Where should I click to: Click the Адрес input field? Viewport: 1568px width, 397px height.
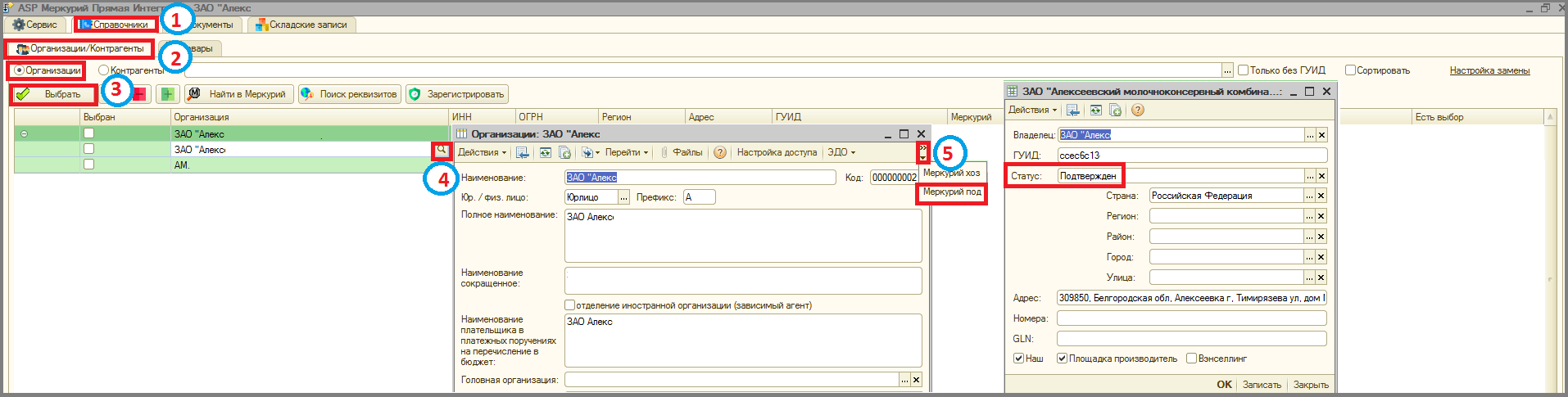[1191, 298]
